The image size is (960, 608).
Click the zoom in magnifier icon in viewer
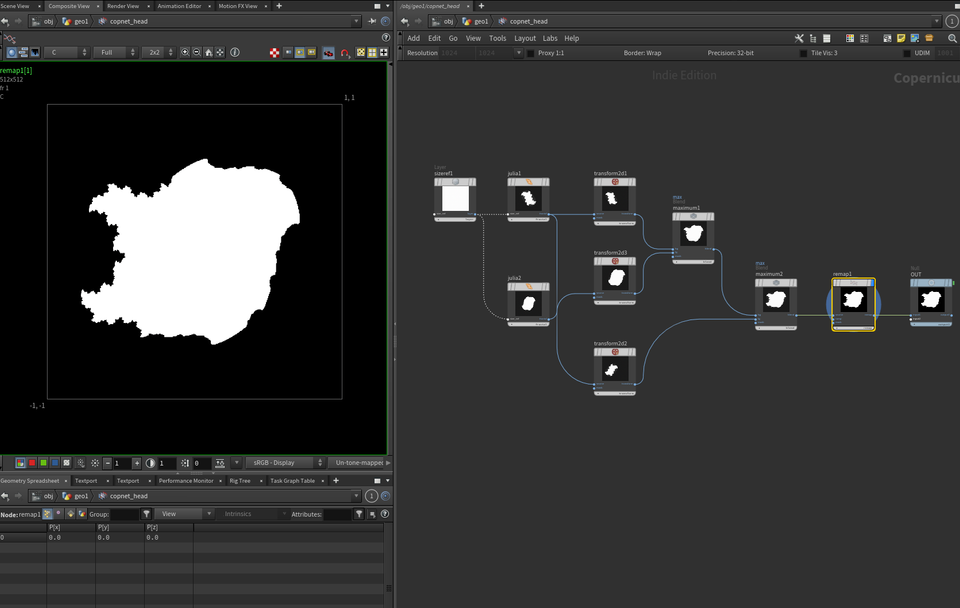pyautogui.click(x=184, y=52)
